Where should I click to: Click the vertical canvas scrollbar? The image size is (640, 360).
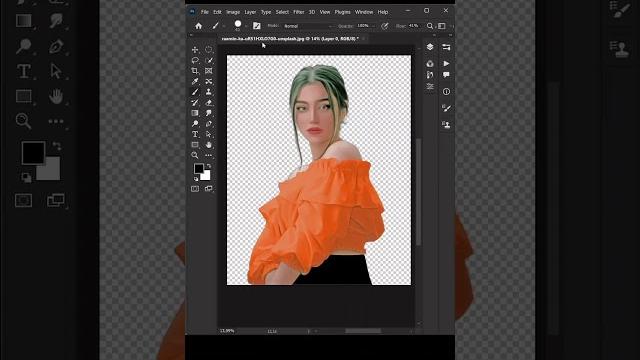[x=418, y=192]
